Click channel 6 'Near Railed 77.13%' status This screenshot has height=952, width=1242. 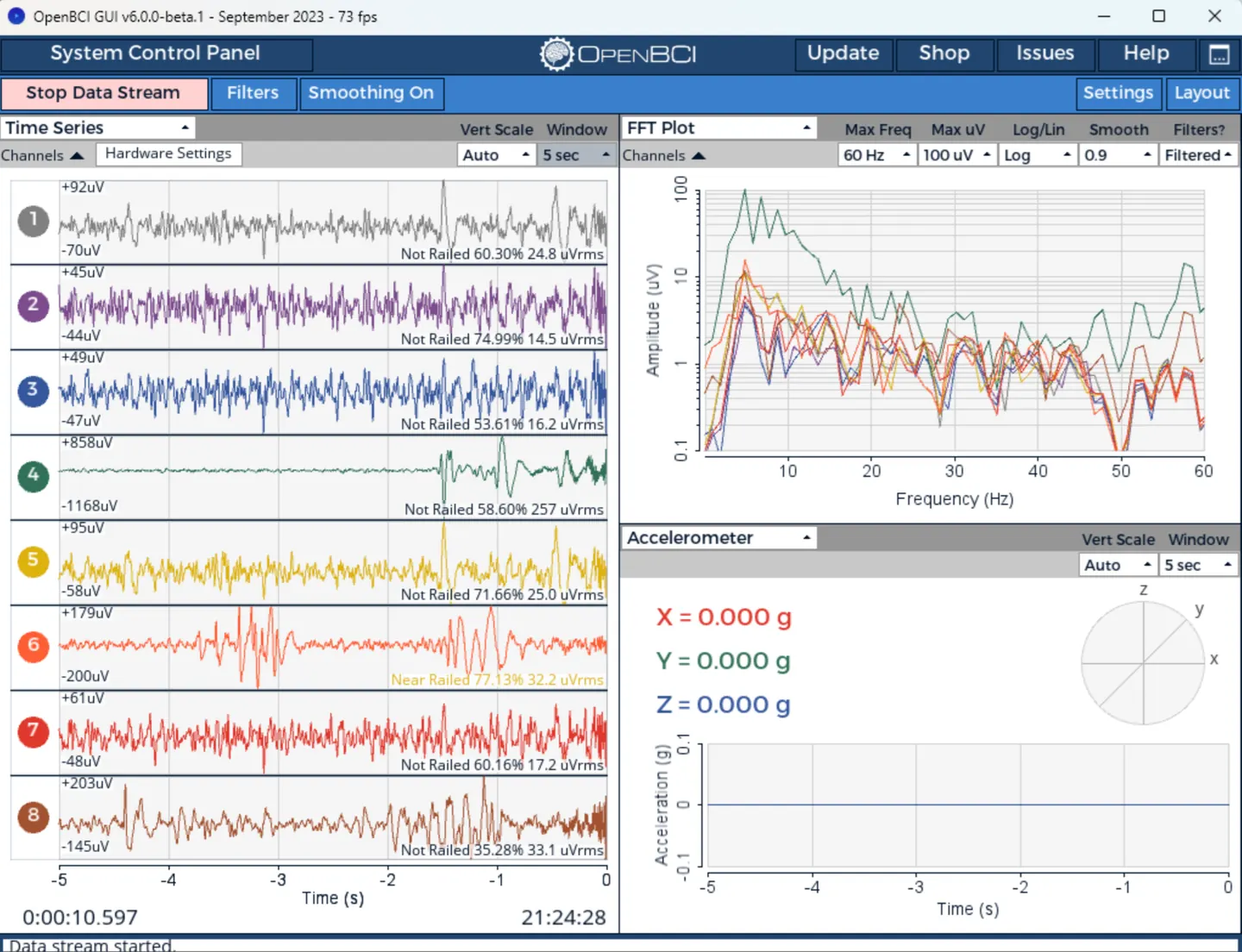click(498, 680)
